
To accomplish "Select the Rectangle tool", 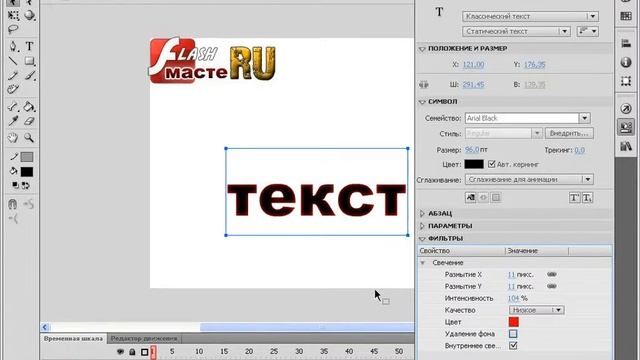I will (29, 61).
